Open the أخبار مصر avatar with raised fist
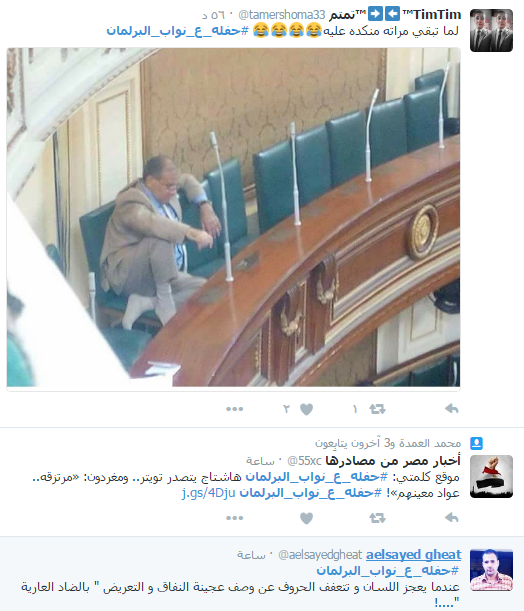The image size is (524, 611). point(491,476)
